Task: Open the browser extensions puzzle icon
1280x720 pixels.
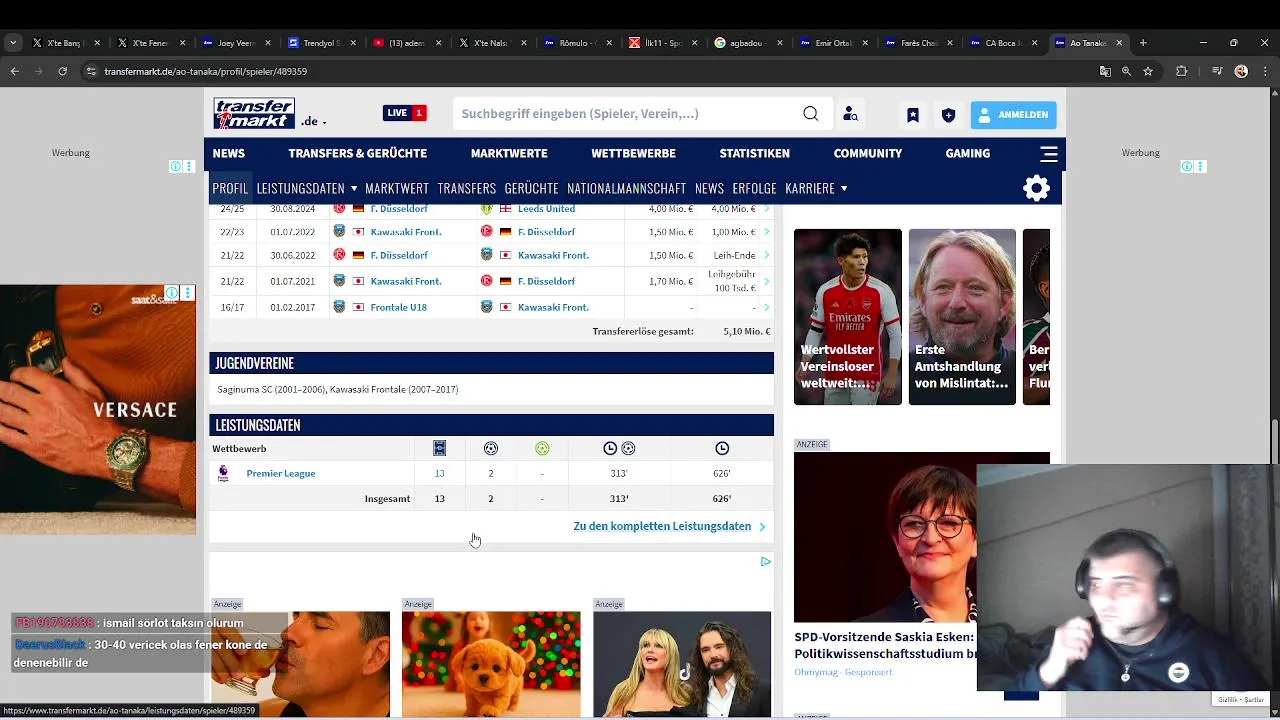Action: (x=1181, y=71)
